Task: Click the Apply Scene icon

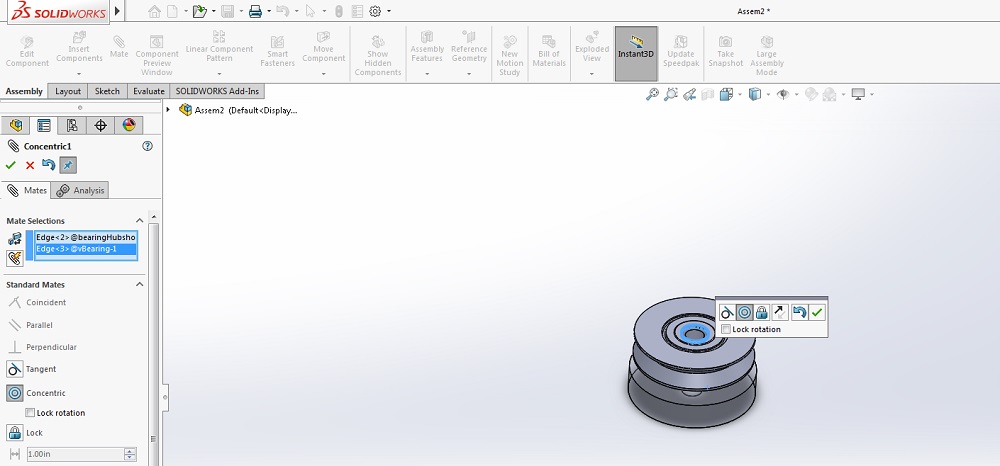Action: coord(829,94)
